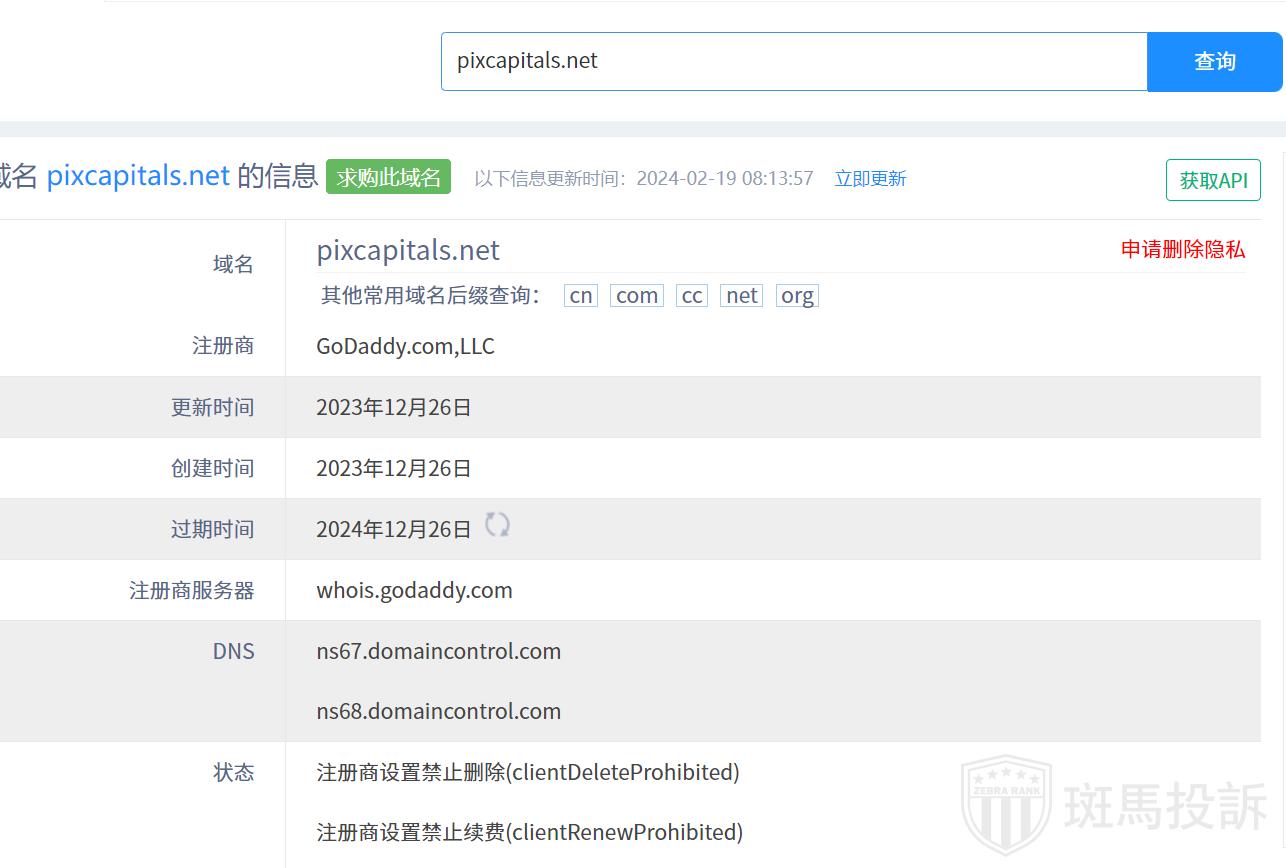The height and width of the screenshot is (868, 1286).
Task: Click the domain search input field
Action: click(x=793, y=61)
